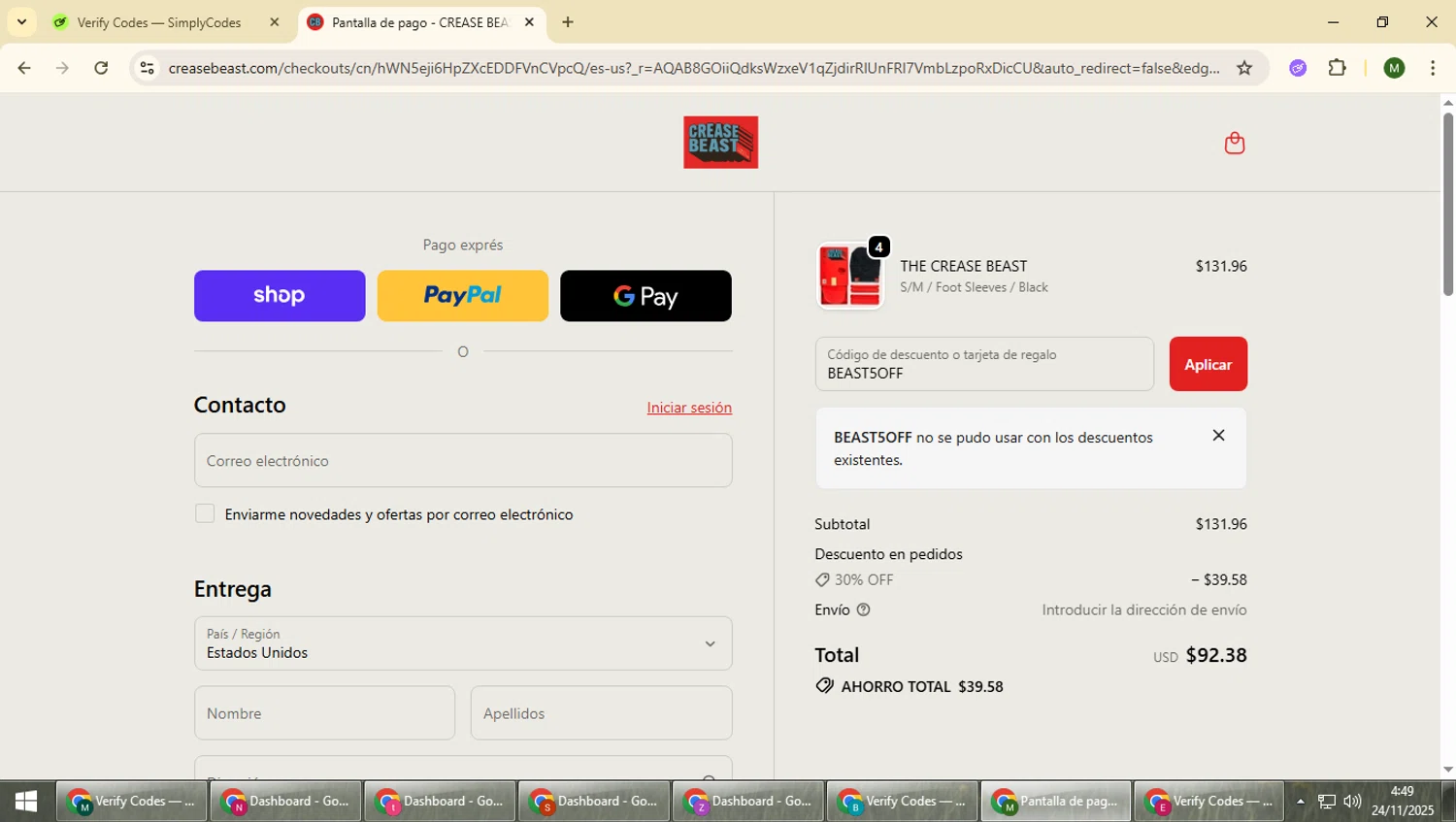The image size is (1456, 822).
Task: Go back to the previous page
Action: pyautogui.click(x=24, y=68)
